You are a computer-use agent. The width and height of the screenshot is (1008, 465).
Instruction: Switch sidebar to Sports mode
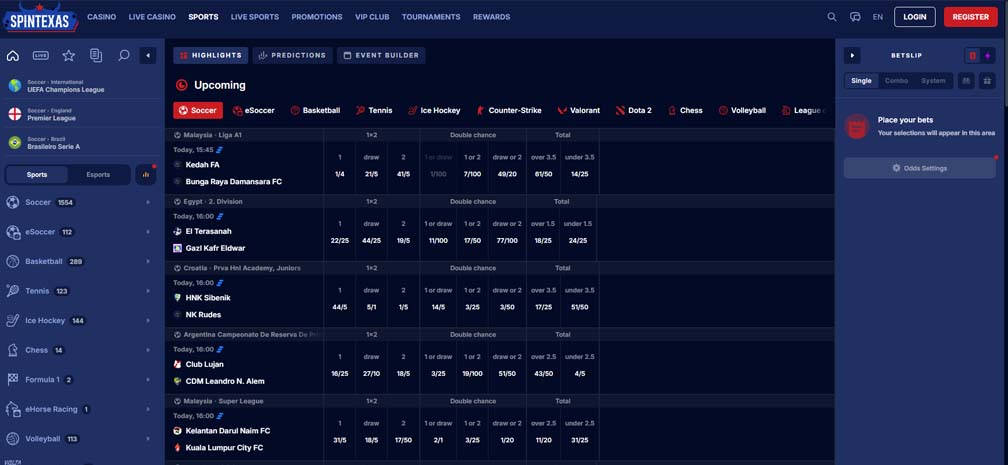coord(37,174)
